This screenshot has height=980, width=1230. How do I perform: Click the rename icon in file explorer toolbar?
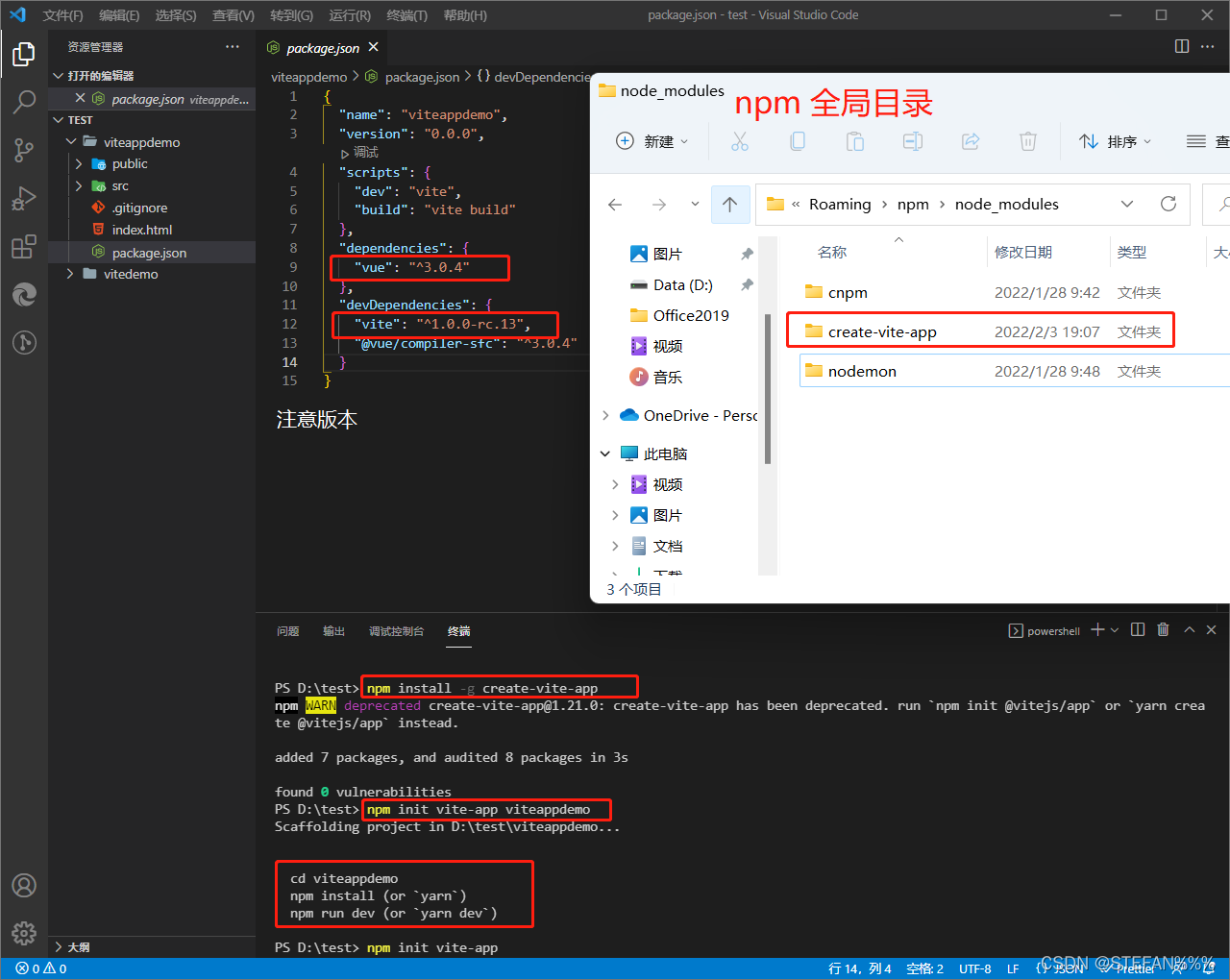coord(913,141)
